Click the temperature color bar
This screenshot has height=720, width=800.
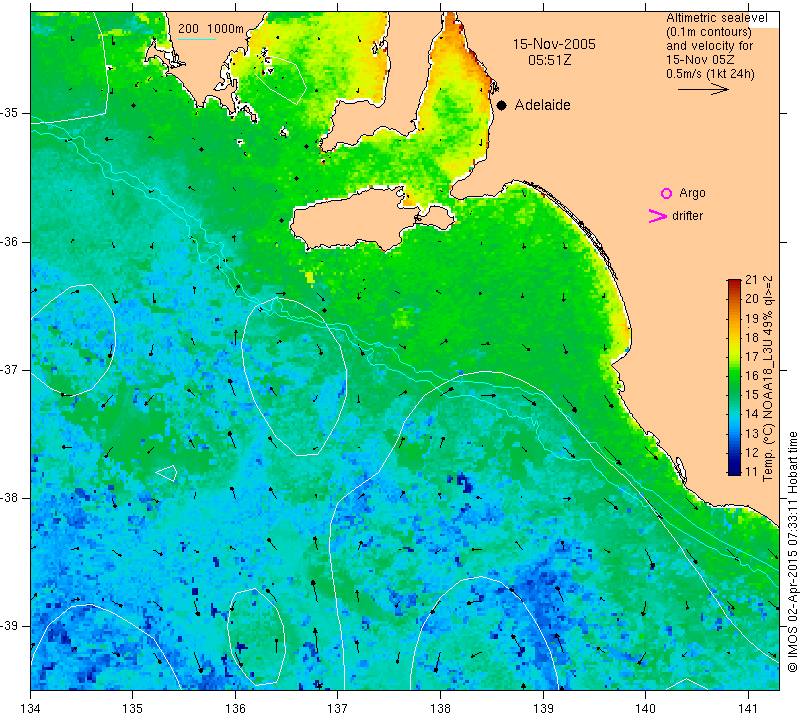[734, 377]
